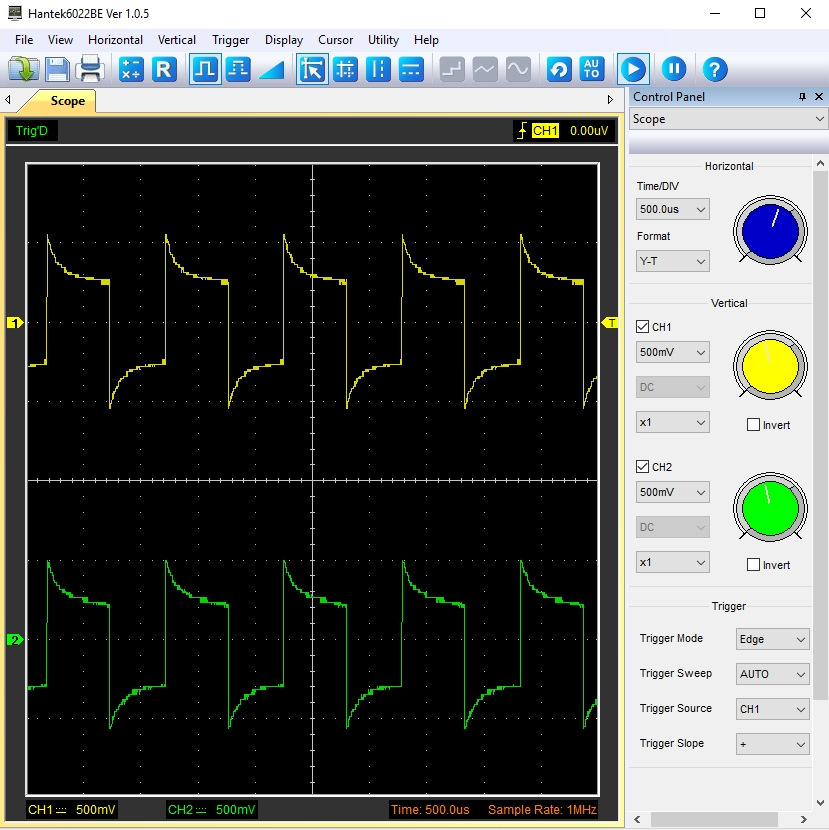Open the Format Y-T dropdown
The height and width of the screenshot is (830, 829).
(673, 261)
